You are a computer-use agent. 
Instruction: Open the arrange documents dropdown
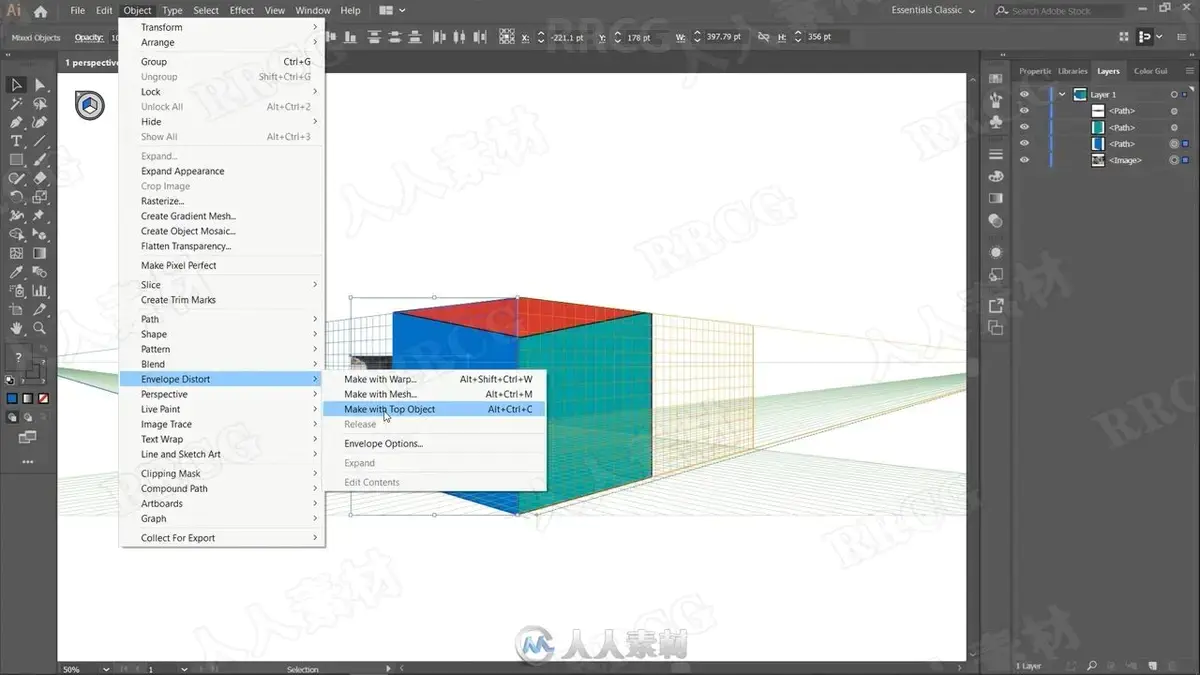392,11
